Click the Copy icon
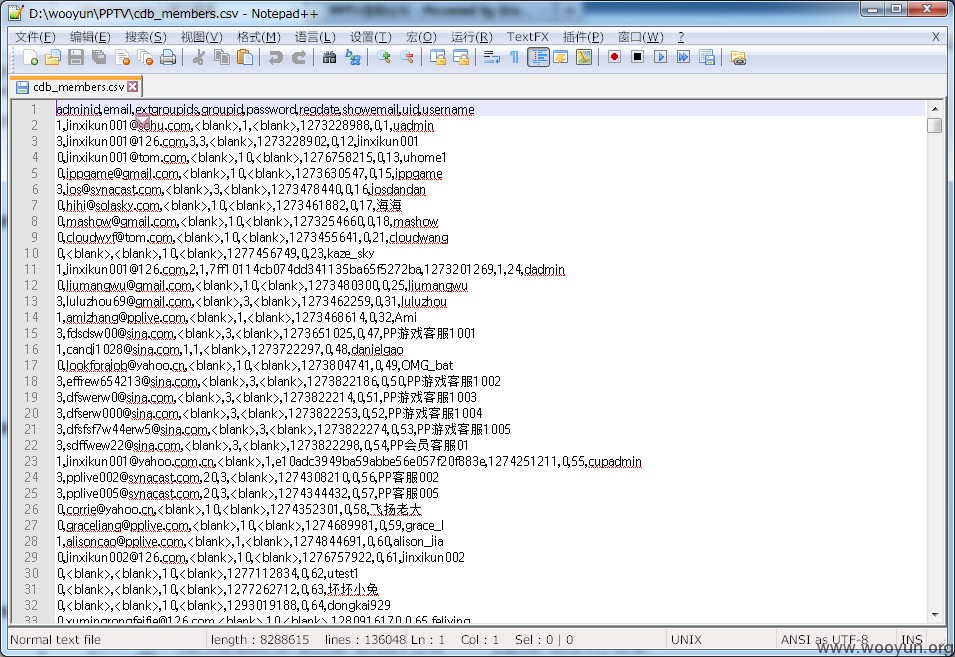 click(222, 58)
